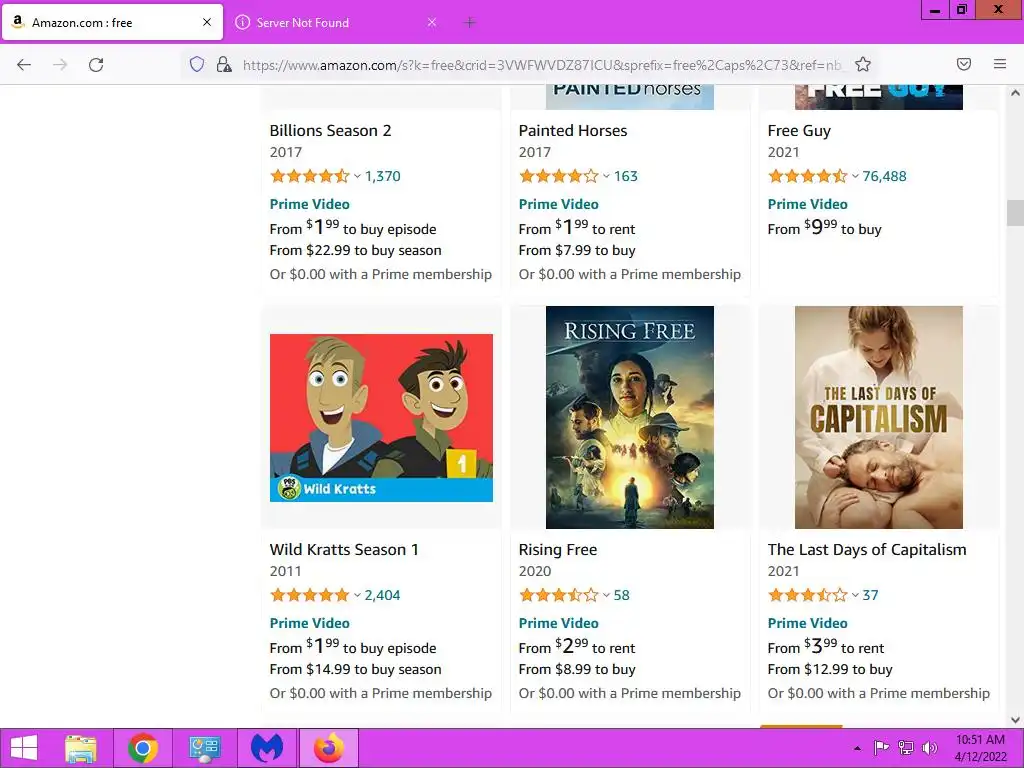Open the Free Guy title link
1024x768 pixels.
click(x=799, y=131)
